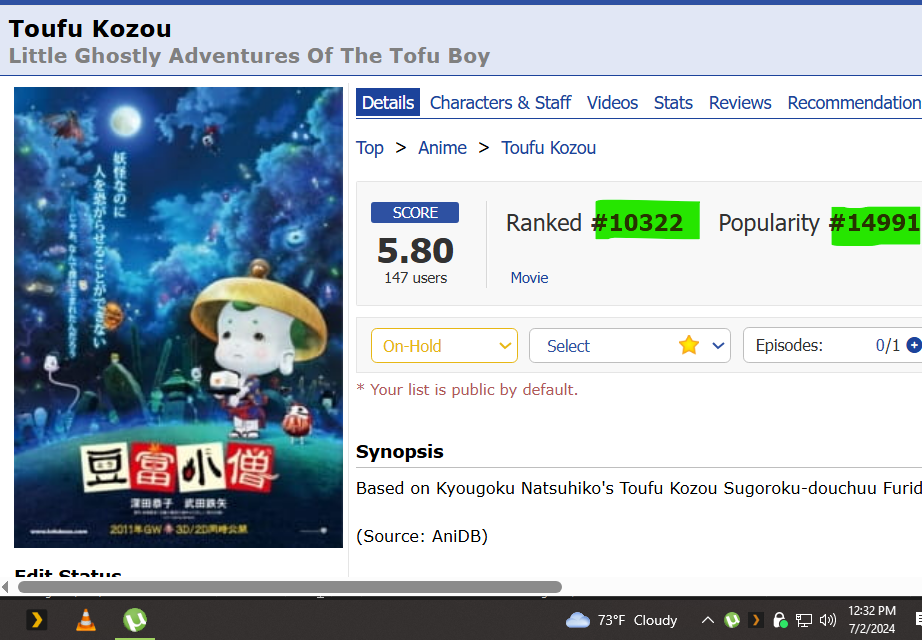Screen dimensions: 922x640
Task: Click the yellow star in the score selector
Action: coord(689,345)
